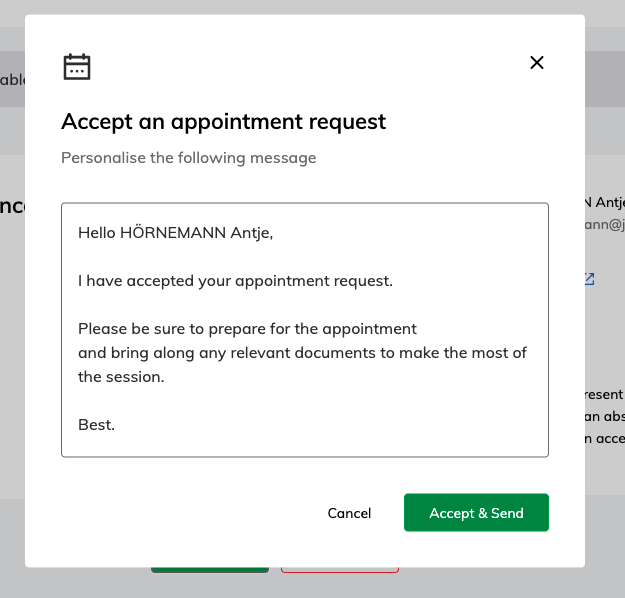Click the external link icon behind dialog
Viewport: 625px width, 598px height.
pyautogui.click(x=590, y=279)
